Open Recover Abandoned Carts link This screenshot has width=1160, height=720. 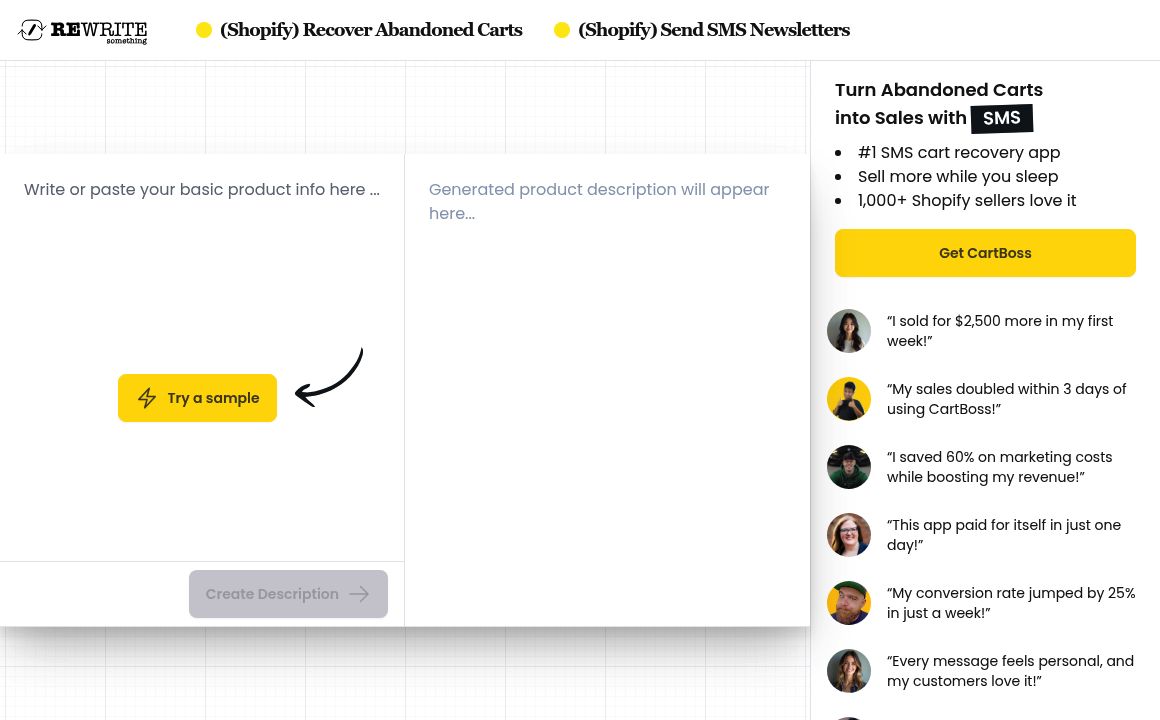(x=371, y=31)
